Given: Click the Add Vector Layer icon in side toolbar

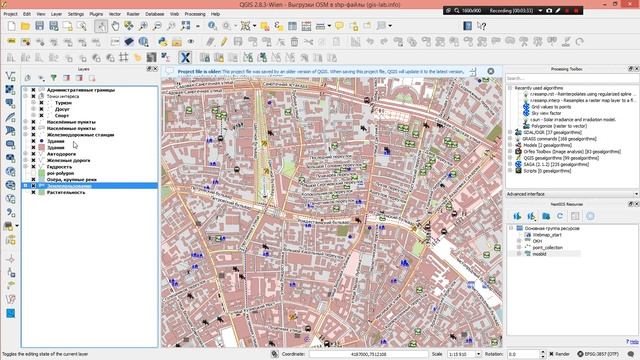Looking at the screenshot, I should pyautogui.click(x=11, y=76).
